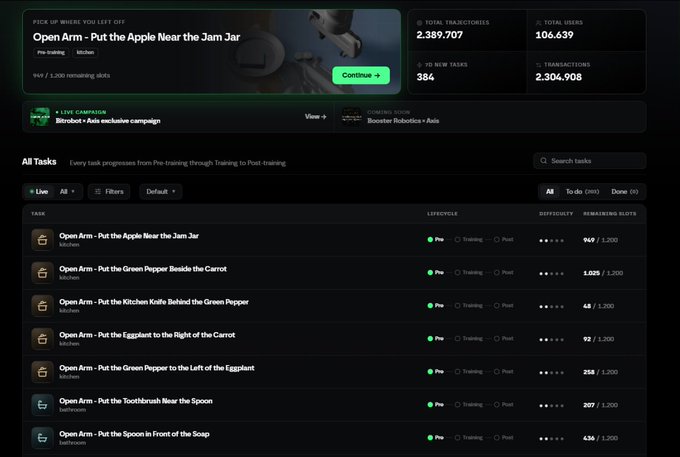Toggle the Live status filter
The height and width of the screenshot is (457, 680).
point(39,192)
